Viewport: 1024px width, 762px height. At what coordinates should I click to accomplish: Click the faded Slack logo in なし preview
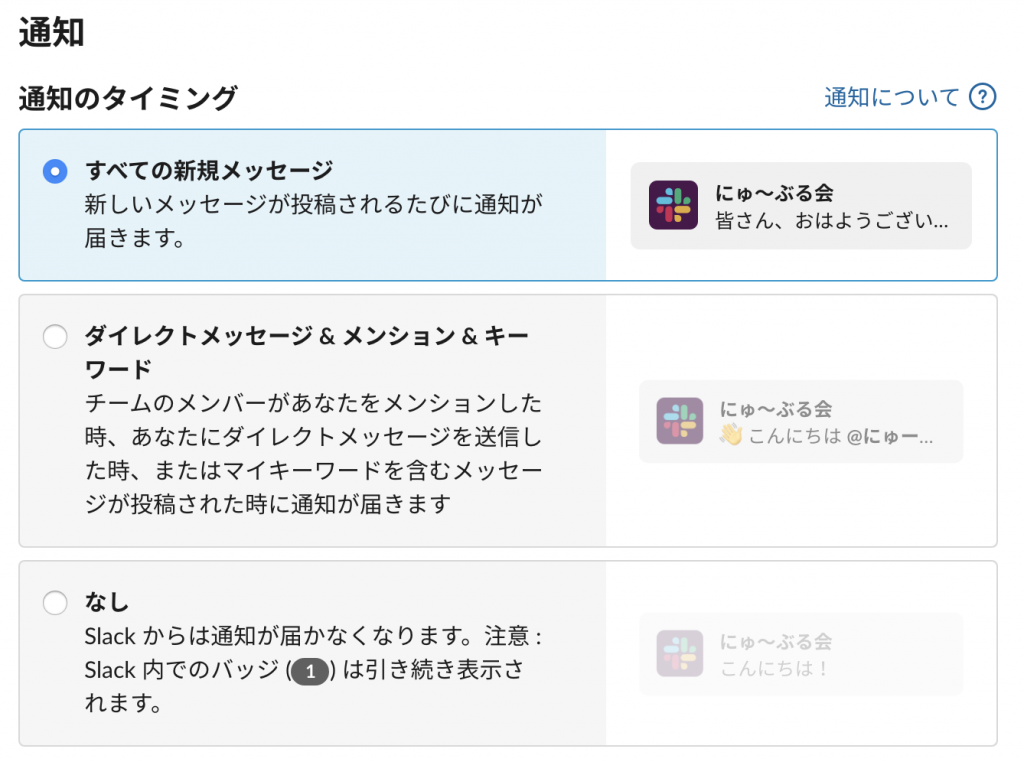[680, 653]
